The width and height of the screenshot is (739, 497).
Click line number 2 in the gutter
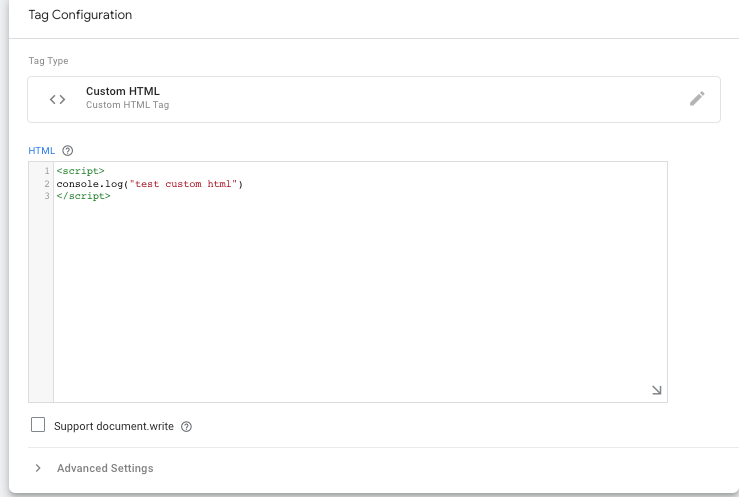coord(47,184)
